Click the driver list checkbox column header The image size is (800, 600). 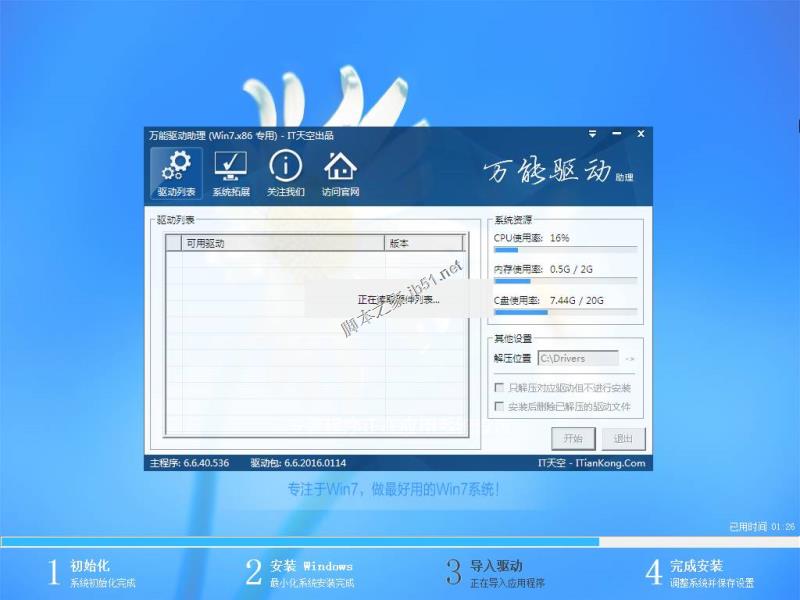[x=173, y=243]
